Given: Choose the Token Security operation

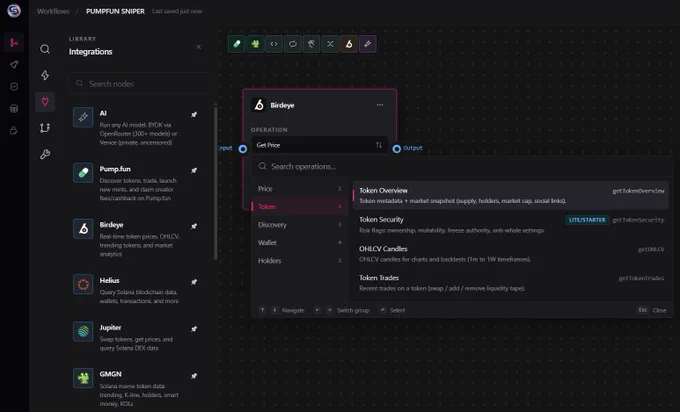Looking at the screenshot, I should pos(511,224).
